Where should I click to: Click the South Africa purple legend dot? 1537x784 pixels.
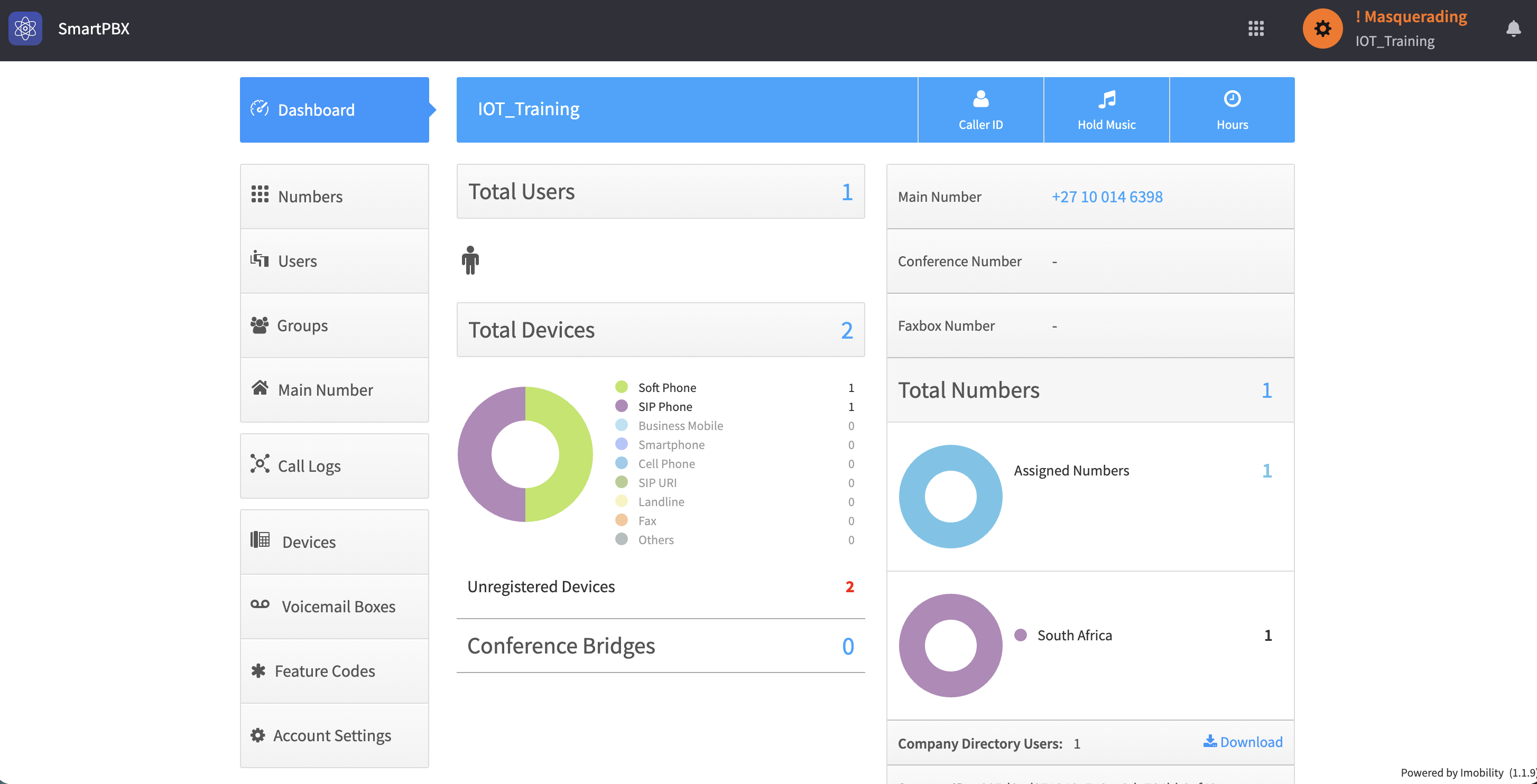1020,635
